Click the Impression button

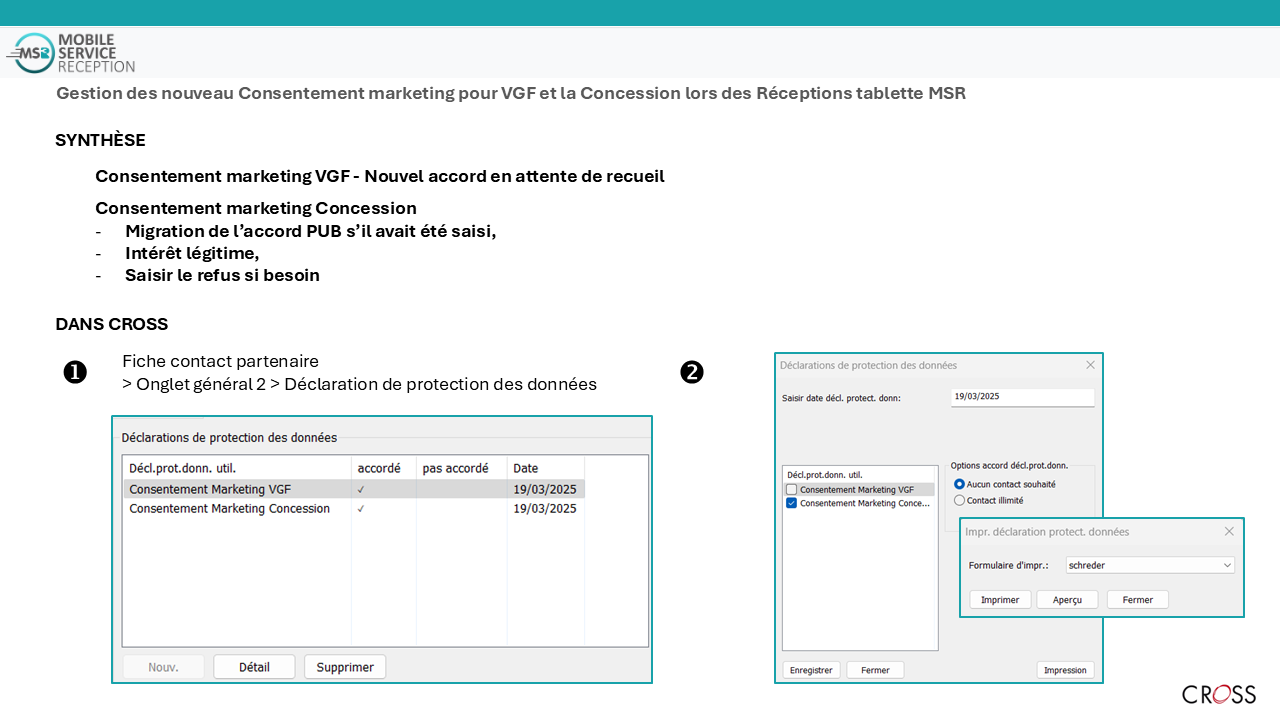click(x=1065, y=670)
